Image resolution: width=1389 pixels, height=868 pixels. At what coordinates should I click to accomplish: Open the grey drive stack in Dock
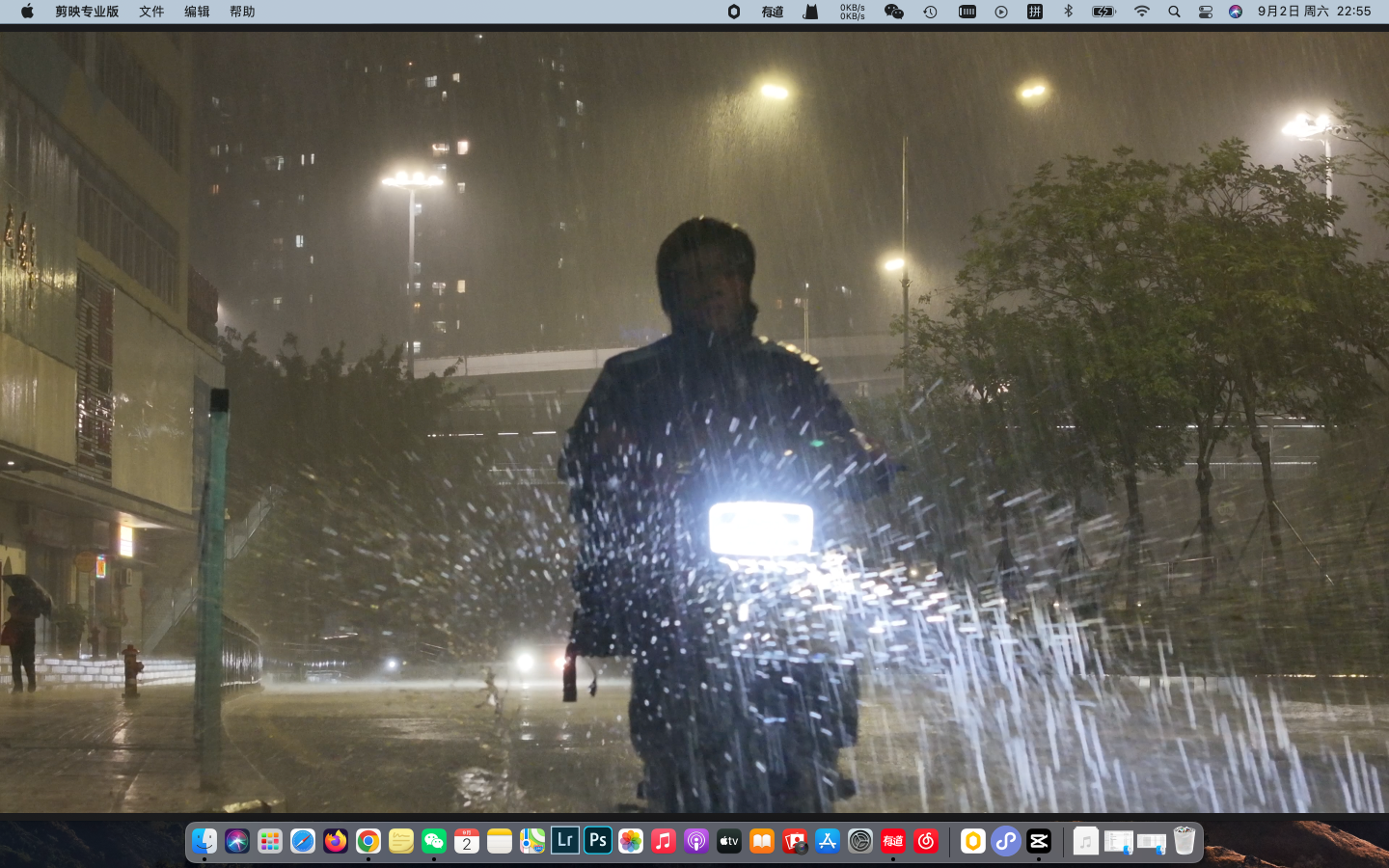pyautogui.click(x=1152, y=841)
